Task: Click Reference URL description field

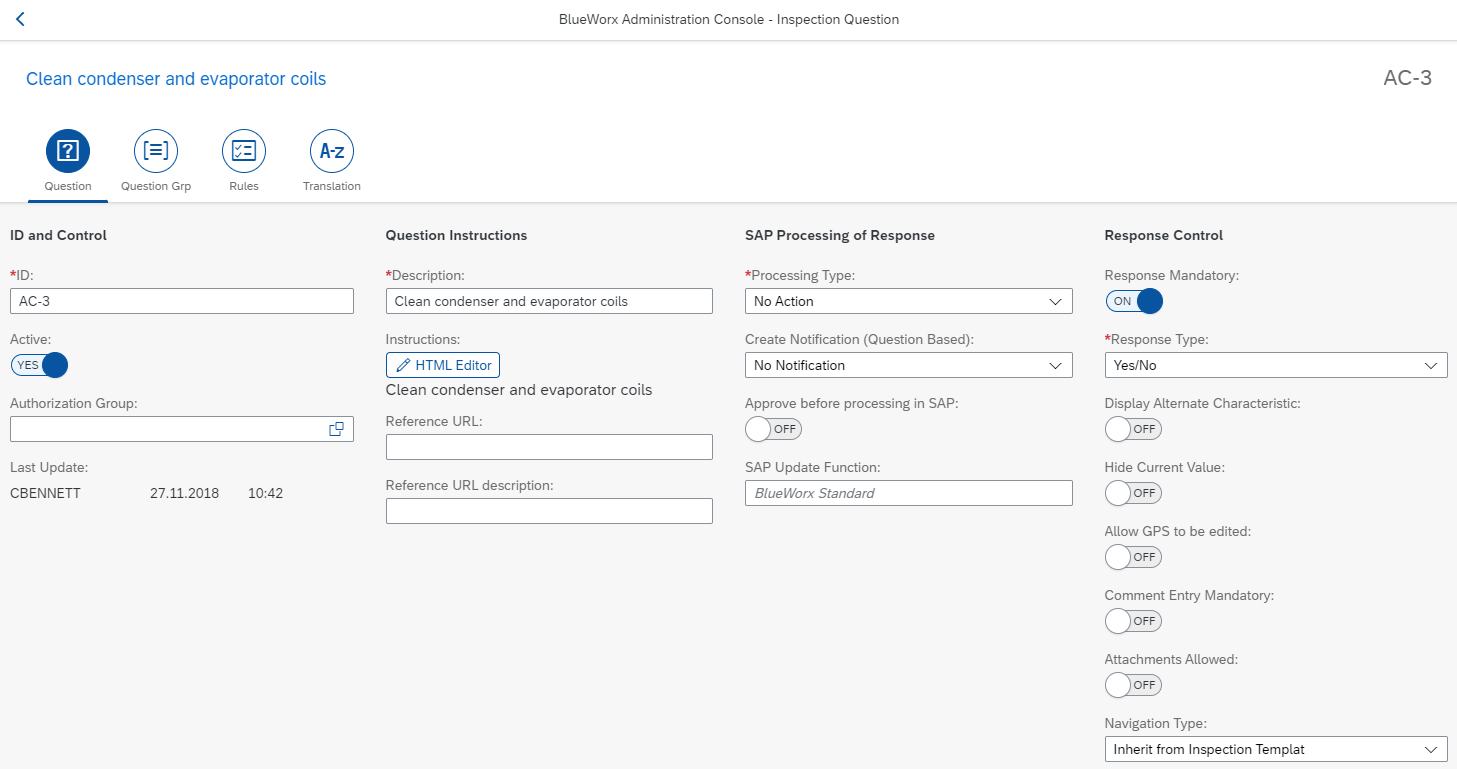Action: 549,511
